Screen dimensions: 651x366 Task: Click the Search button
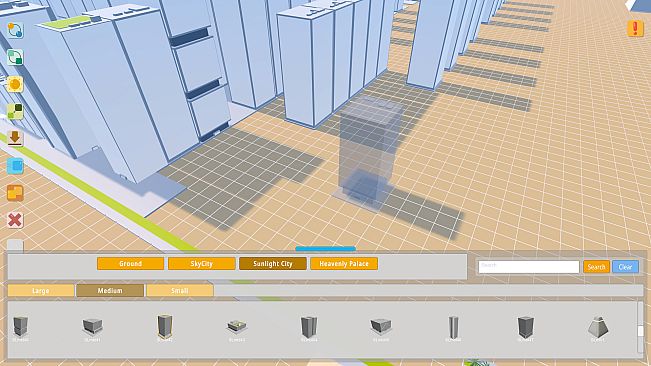click(x=596, y=267)
